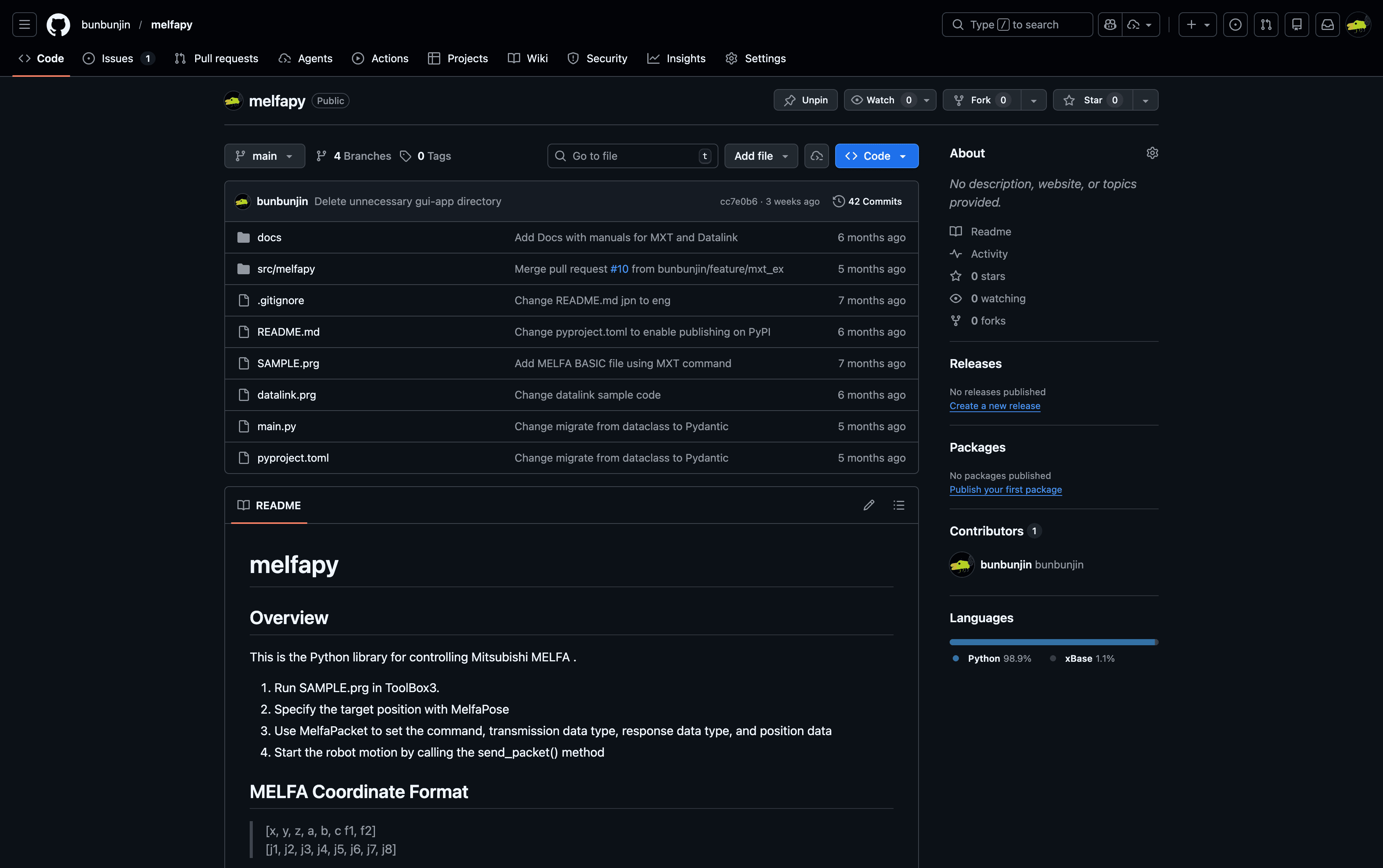The image size is (1383, 868).
Task: Click Create a new release link
Action: 995,406
